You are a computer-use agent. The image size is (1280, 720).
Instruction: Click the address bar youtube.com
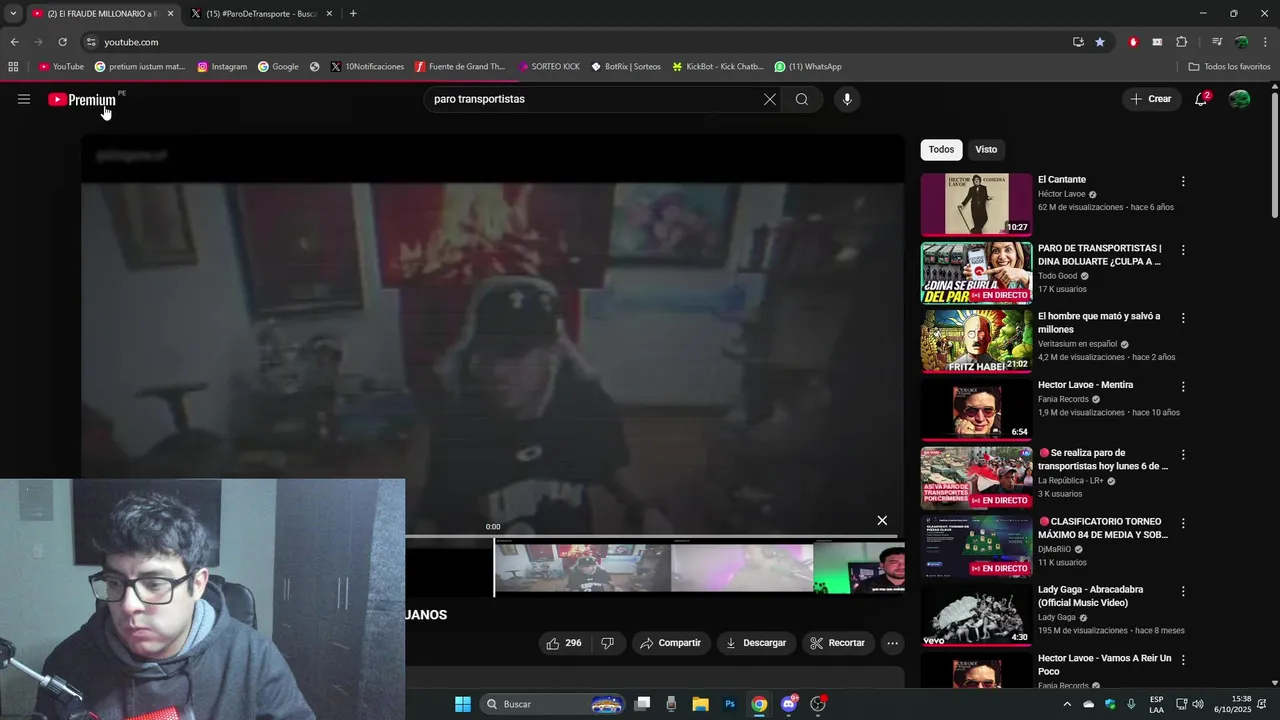(131, 42)
